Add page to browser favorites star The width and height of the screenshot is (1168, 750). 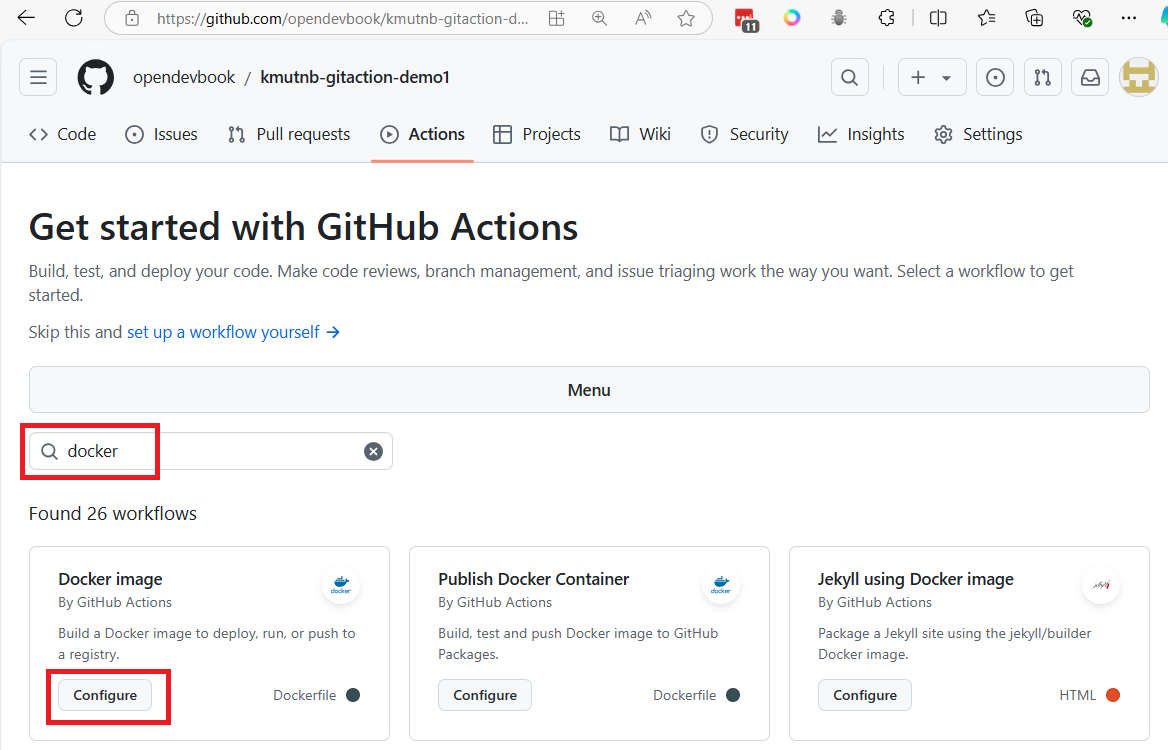click(x=686, y=18)
